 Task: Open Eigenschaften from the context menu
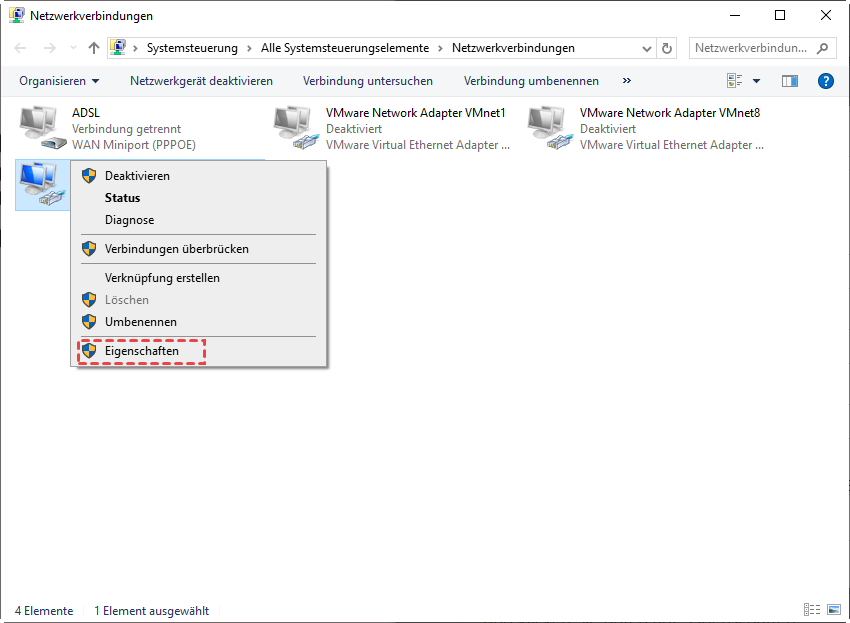coord(198,351)
